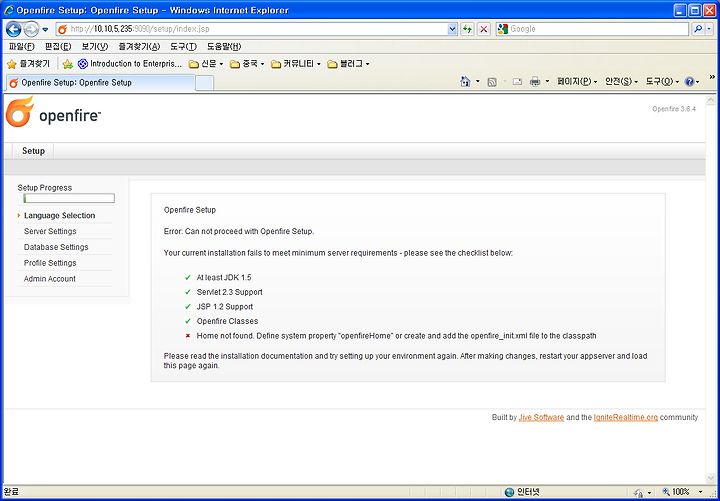The image size is (720, 501).
Task: Click the protected mode icon in status bar
Action: (638, 492)
